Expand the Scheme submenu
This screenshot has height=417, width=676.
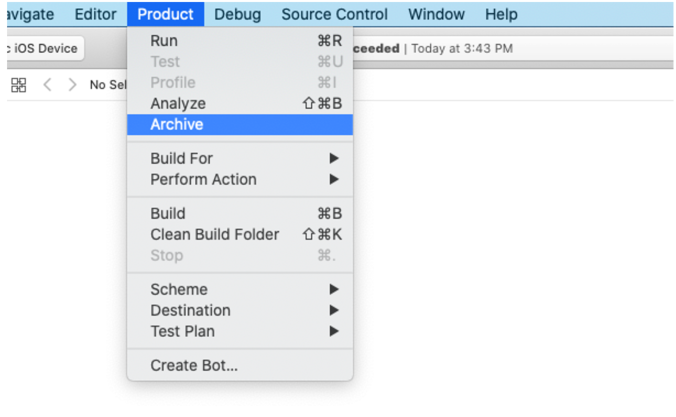pyautogui.click(x=179, y=289)
